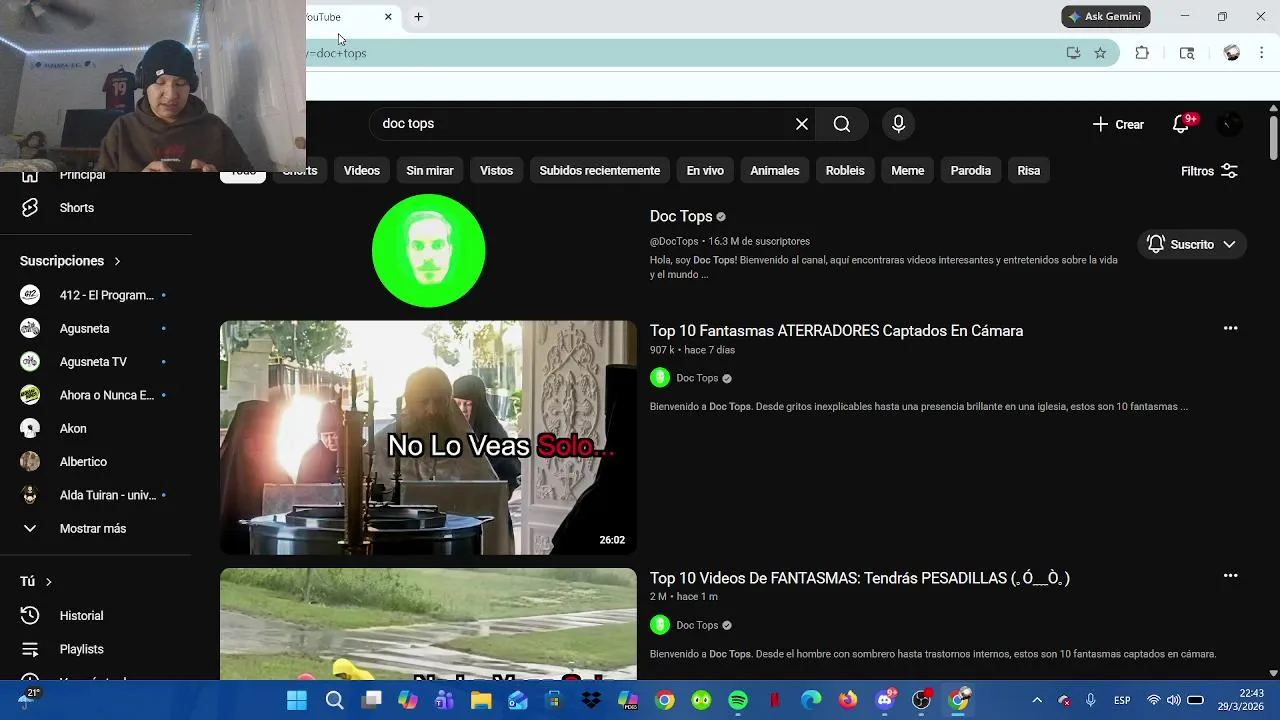Viewport: 1280px width, 720px height.
Task: Select the Robleis filter chip
Action: click(x=845, y=171)
